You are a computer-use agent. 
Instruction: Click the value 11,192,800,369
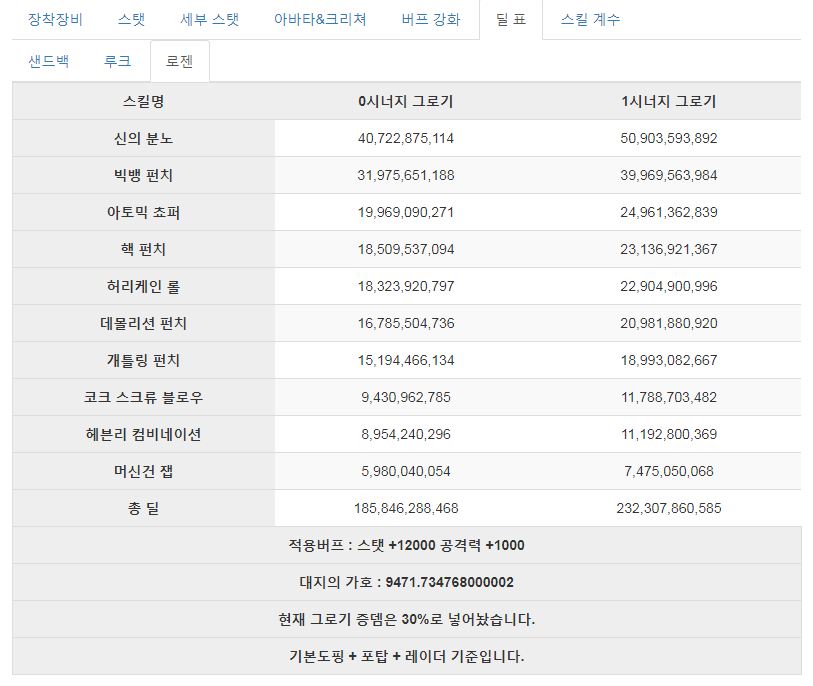point(669,435)
